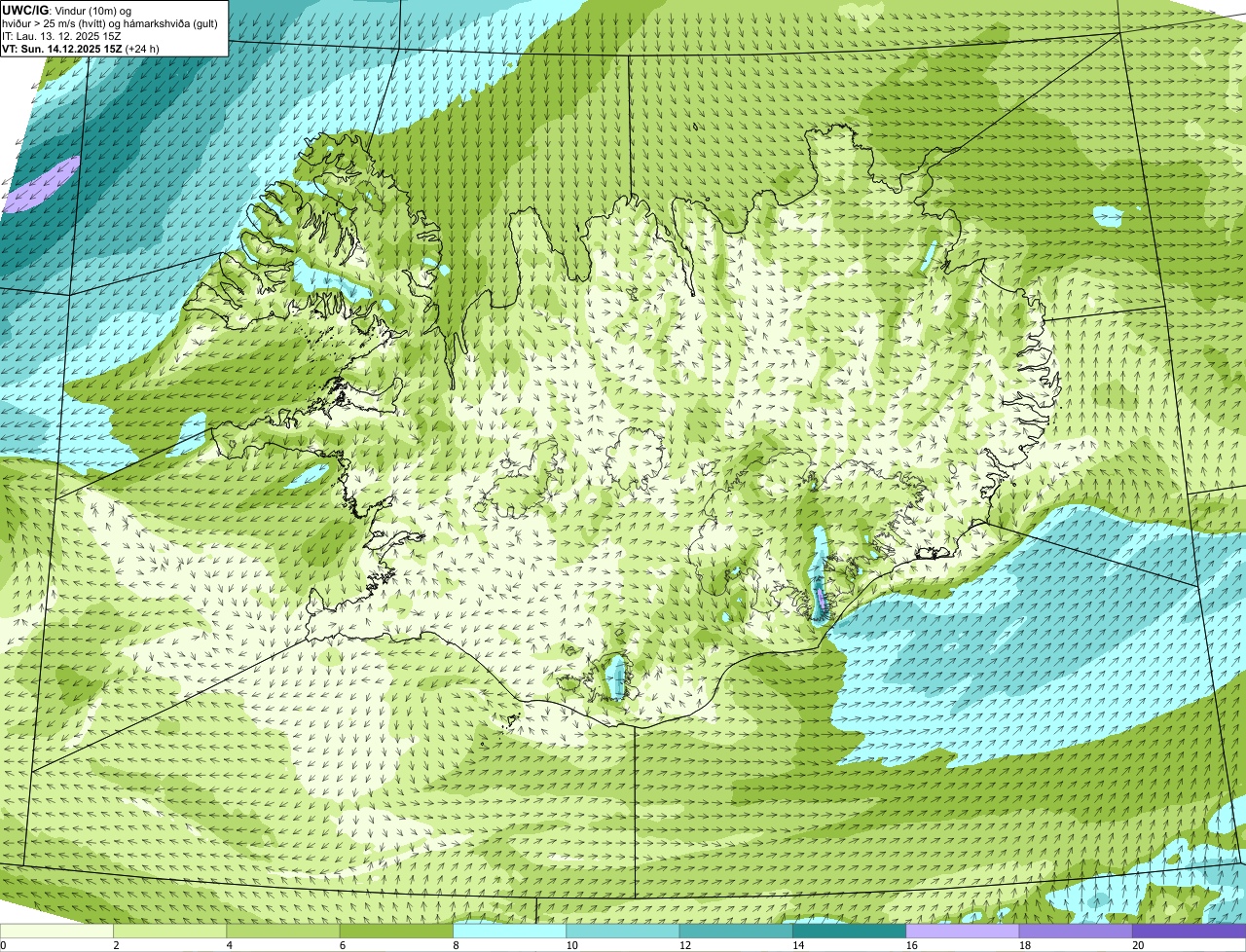
Task: Pick the 4–6 m/s green legend swatch
Action: point(283,931)
